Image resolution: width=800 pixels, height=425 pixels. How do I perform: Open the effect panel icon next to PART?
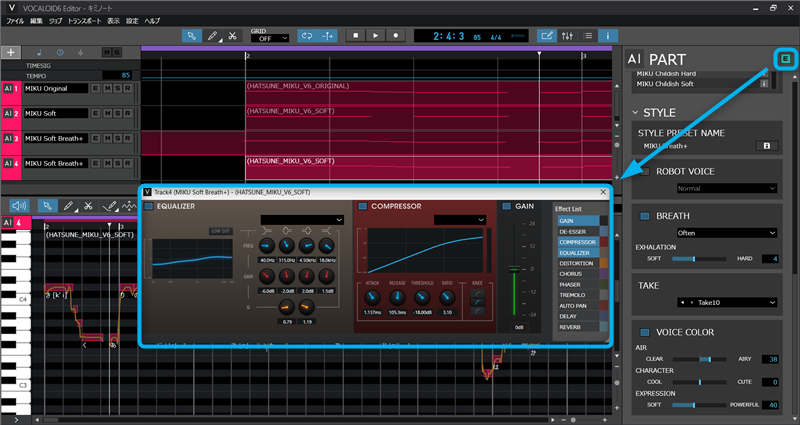click(x=785, y=59)
